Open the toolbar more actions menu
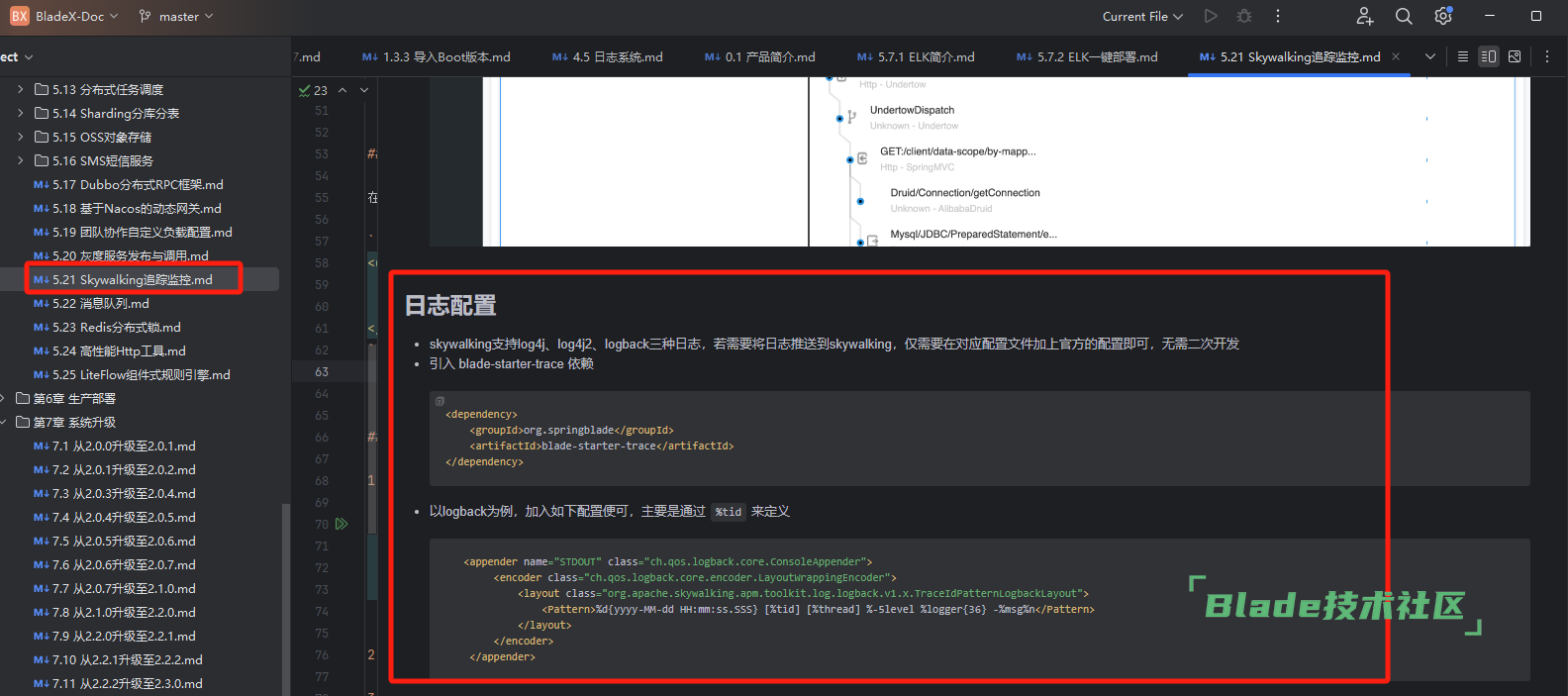The width and height of the screenshot is (1568, 696). (x=1278, y=16)
